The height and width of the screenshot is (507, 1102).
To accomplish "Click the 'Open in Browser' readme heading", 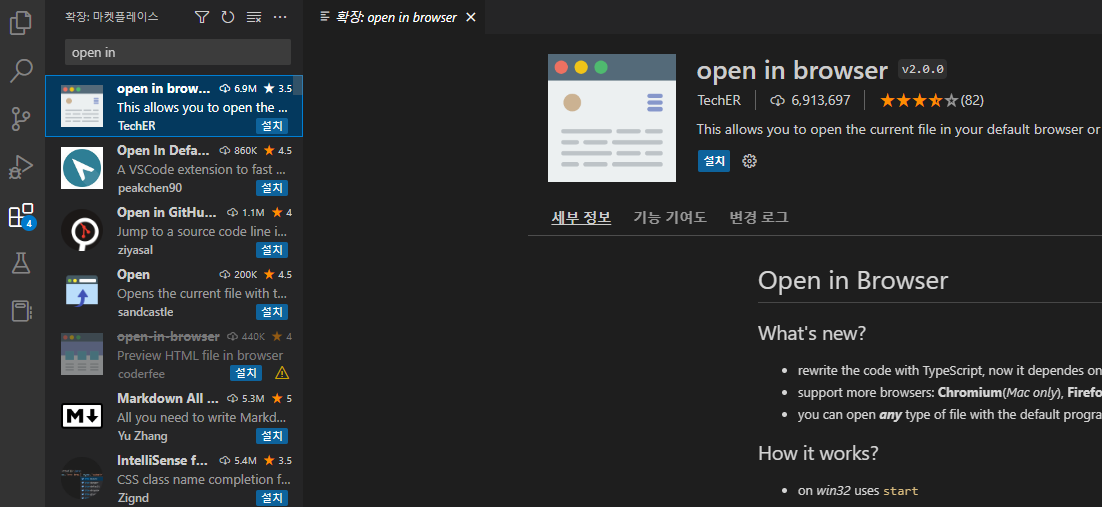I will pyautogui.click(x=853, y=281).
